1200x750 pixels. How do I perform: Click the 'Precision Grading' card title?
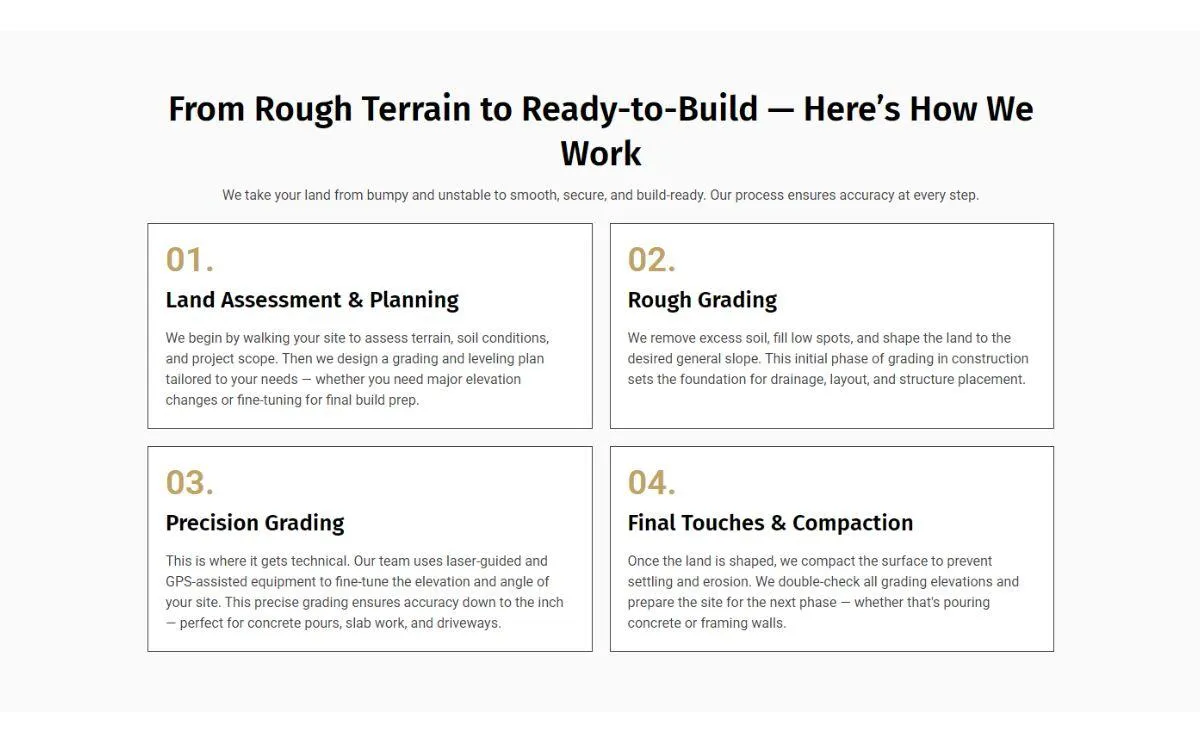coord(255,523)
